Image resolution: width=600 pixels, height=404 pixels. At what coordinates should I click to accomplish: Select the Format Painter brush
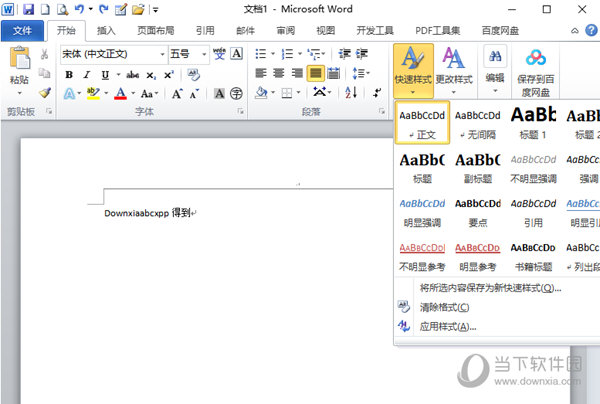(45, 93)
